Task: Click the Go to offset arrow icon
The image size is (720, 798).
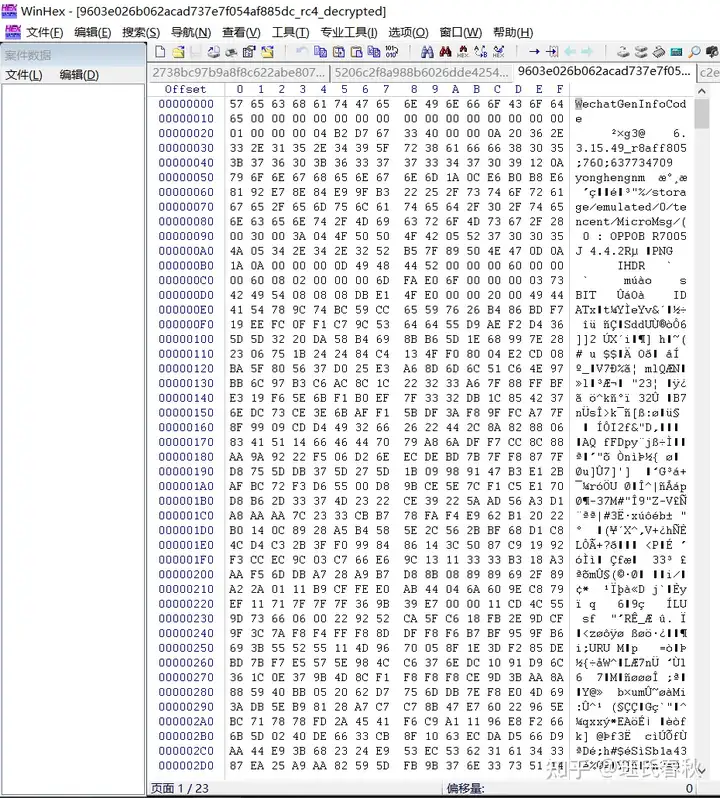Action: click(534, 51)
